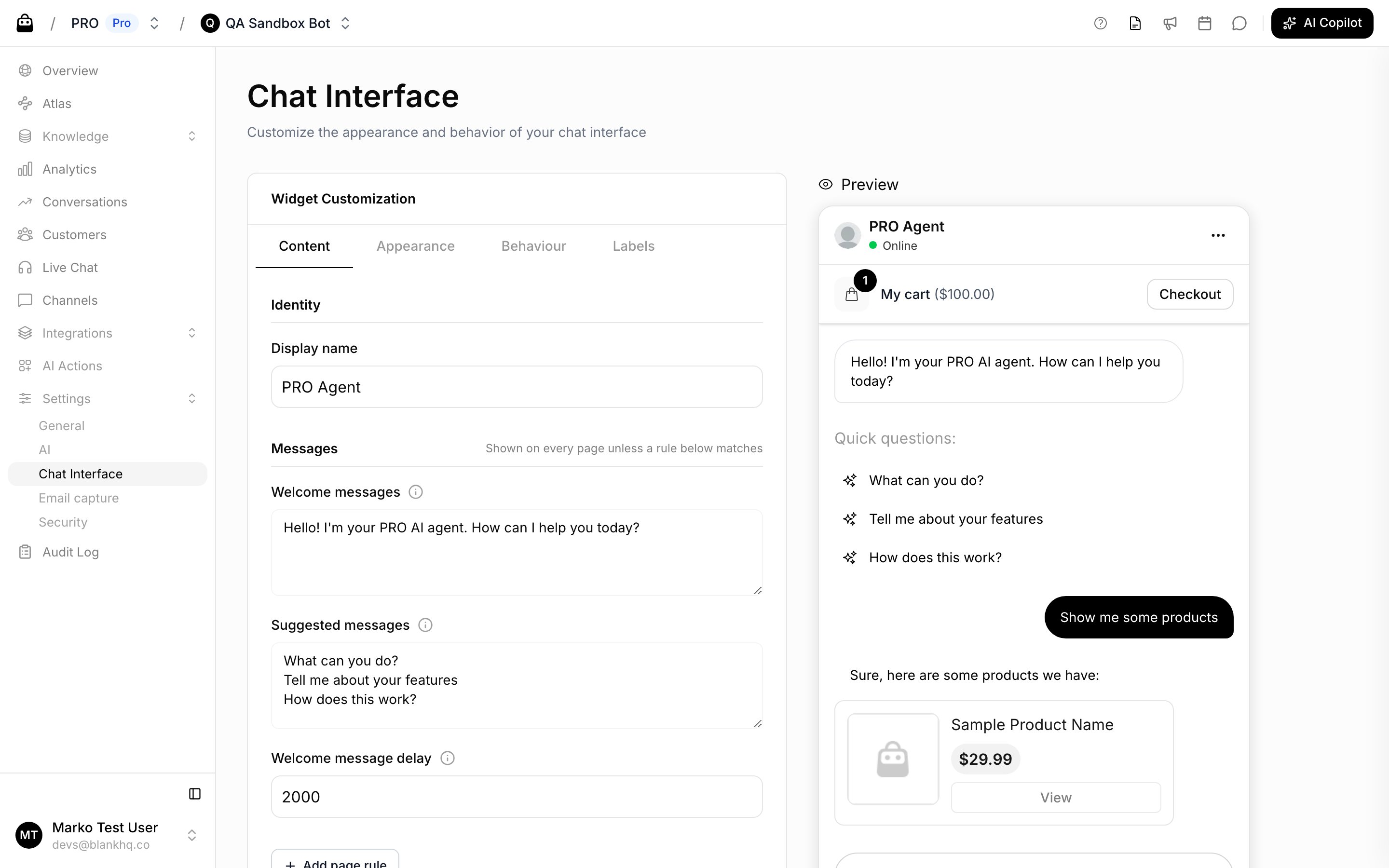Click the bot logo home icon
Viewport: 1389px width, 868px height.
pos(25,23)
